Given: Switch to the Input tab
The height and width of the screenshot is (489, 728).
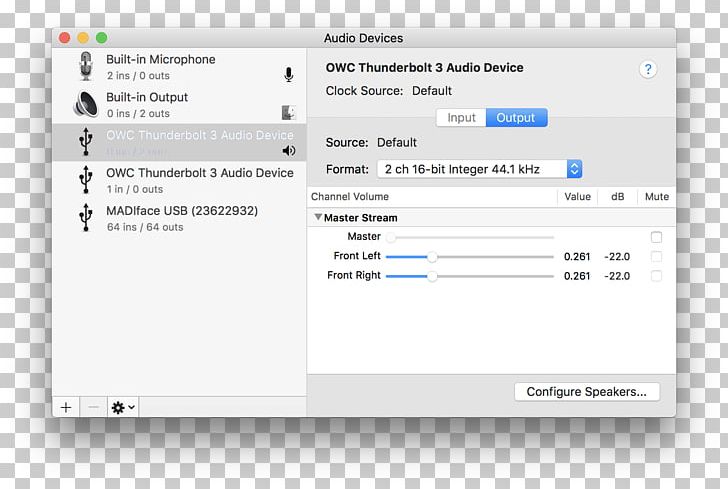Looking at the screenshot, I should click(x=461, y=117).
